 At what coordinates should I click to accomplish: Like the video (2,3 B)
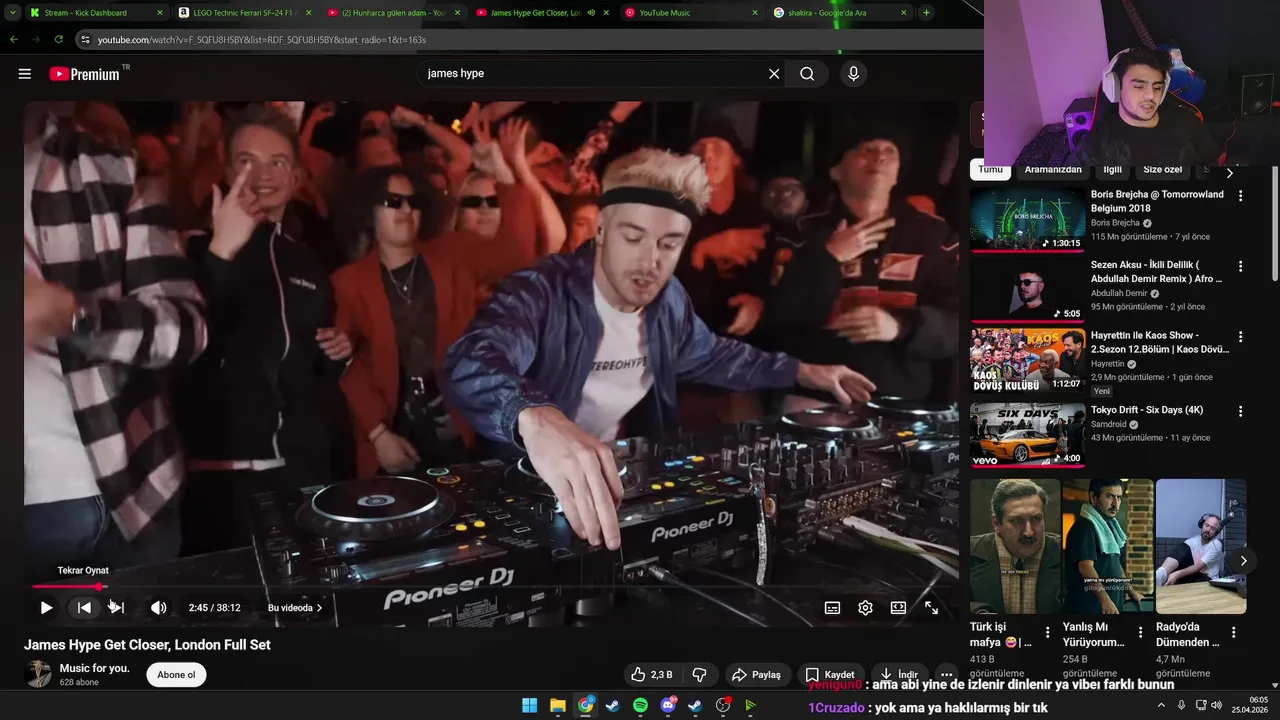coord(651,675)
